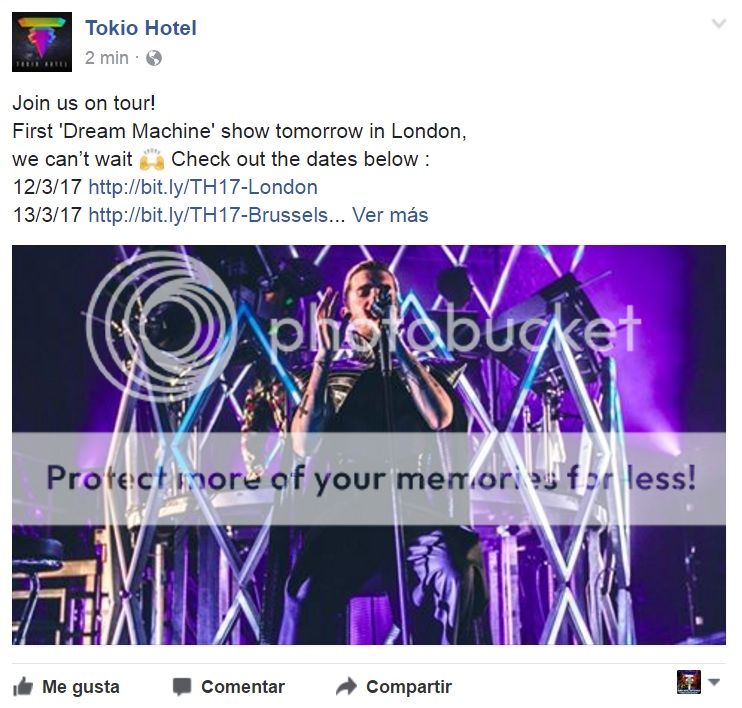This screenshot has height=708, width=742.
Task: Expand the arrow next to small avatar
Action: 714,682
